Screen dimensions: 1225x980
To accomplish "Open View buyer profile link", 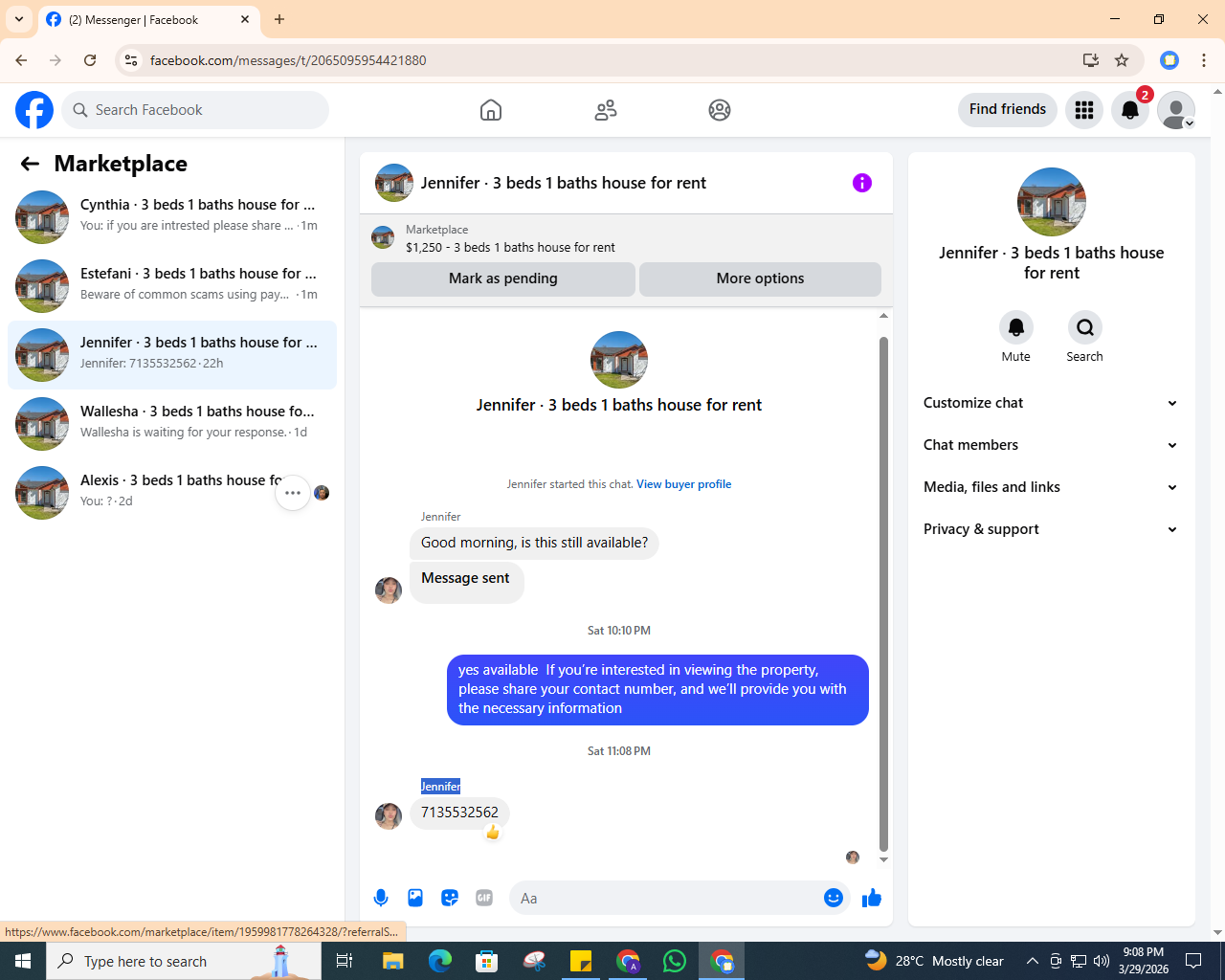I will pyautogui.click(x=684, y=484).
